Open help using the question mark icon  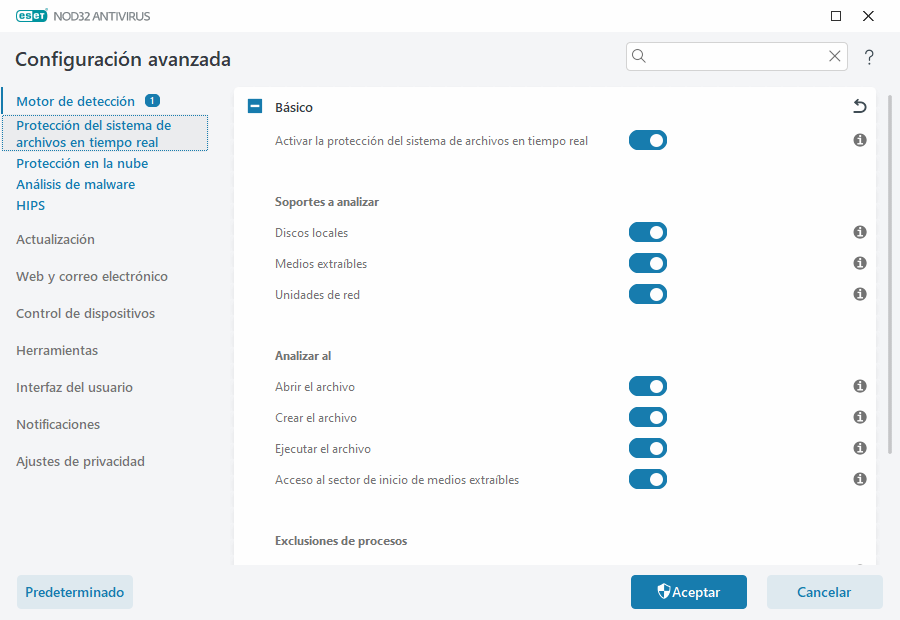(x=869, y=57)
